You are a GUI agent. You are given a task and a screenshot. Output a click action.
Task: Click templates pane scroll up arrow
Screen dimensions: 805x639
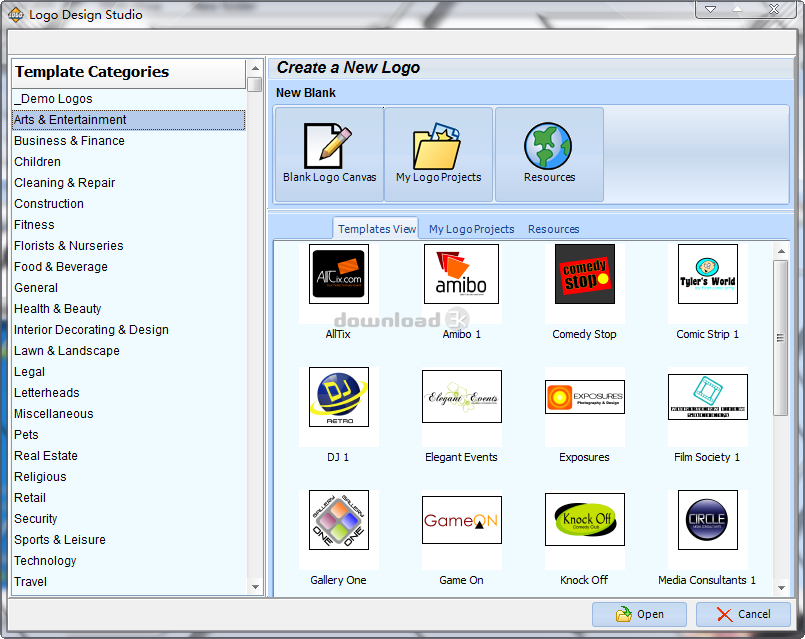[x=781, y=251]
